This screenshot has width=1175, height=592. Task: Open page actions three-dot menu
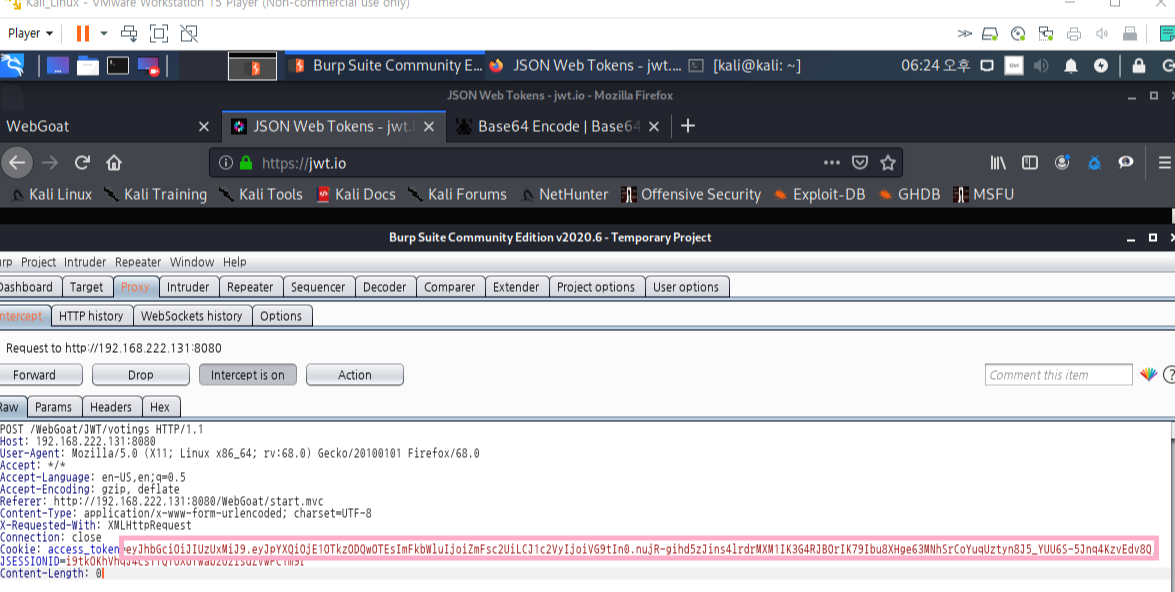[831, 163]
